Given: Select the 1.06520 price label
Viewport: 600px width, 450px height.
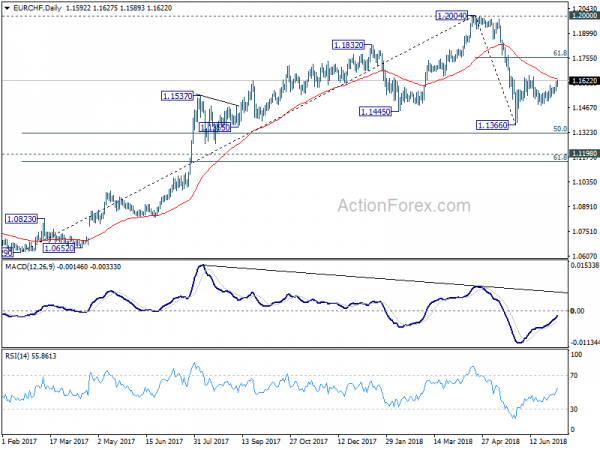Looking at the screenshot, I should pos(59,248).
